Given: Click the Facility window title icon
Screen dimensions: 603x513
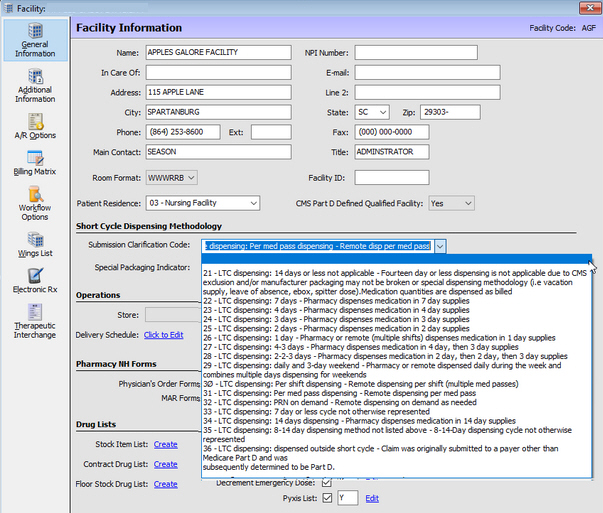Looking at the screenshot, I should [8, 8].
